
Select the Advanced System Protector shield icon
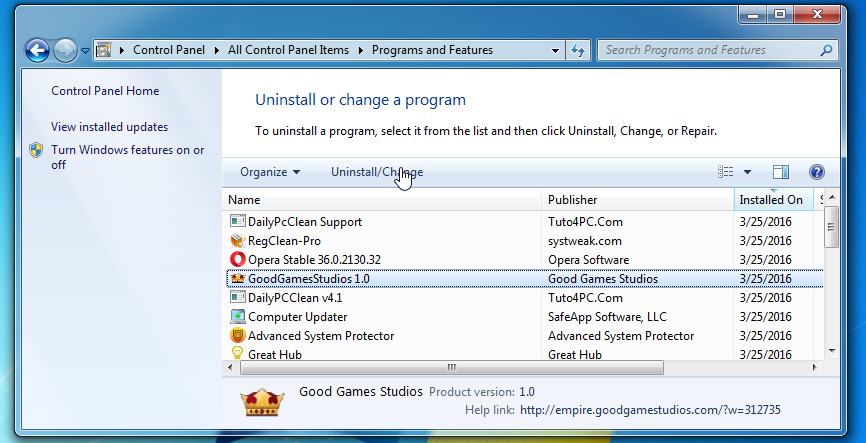tap(237, 335)
